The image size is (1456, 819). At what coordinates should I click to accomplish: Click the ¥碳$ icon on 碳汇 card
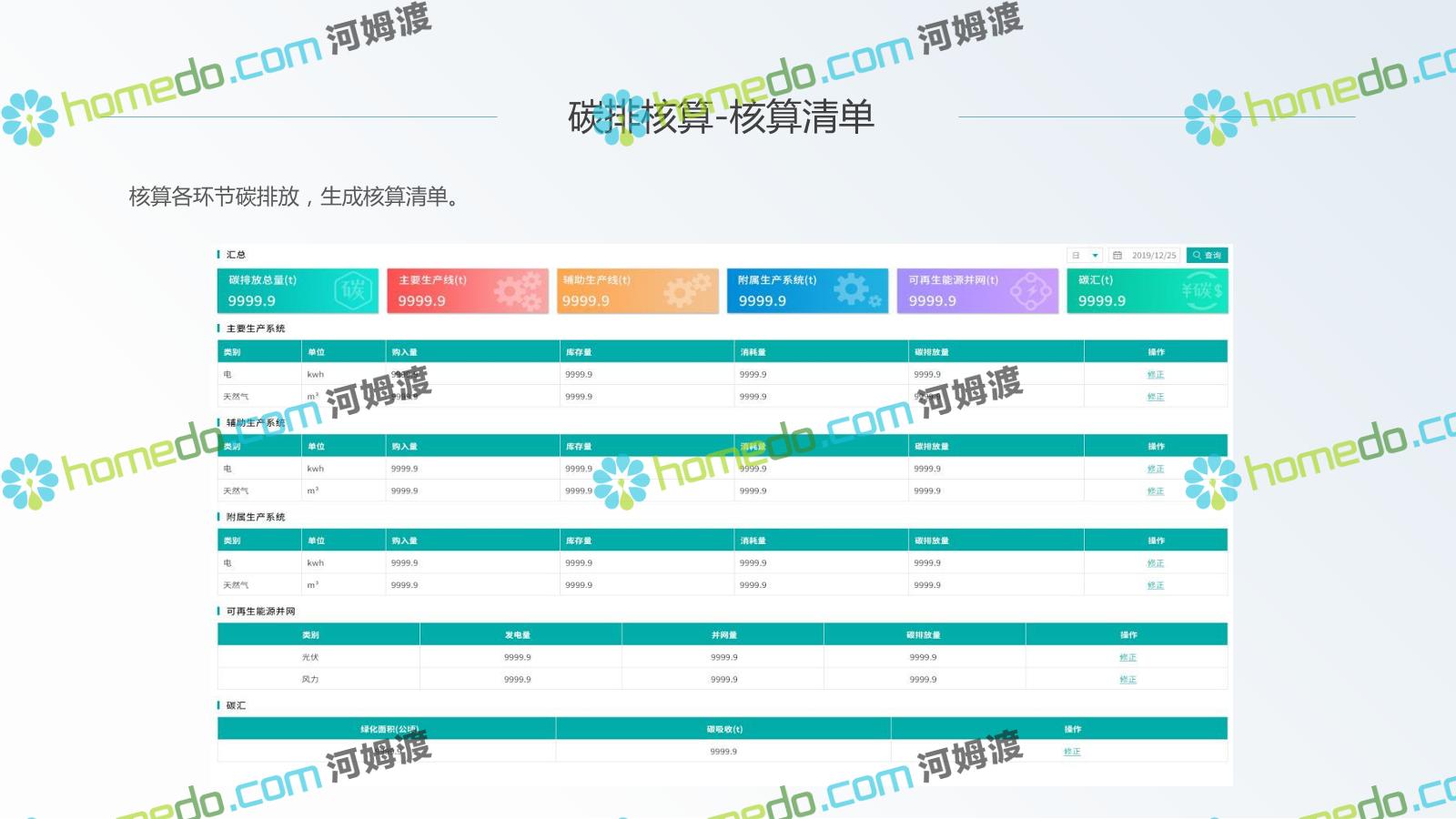[1201, 291]
